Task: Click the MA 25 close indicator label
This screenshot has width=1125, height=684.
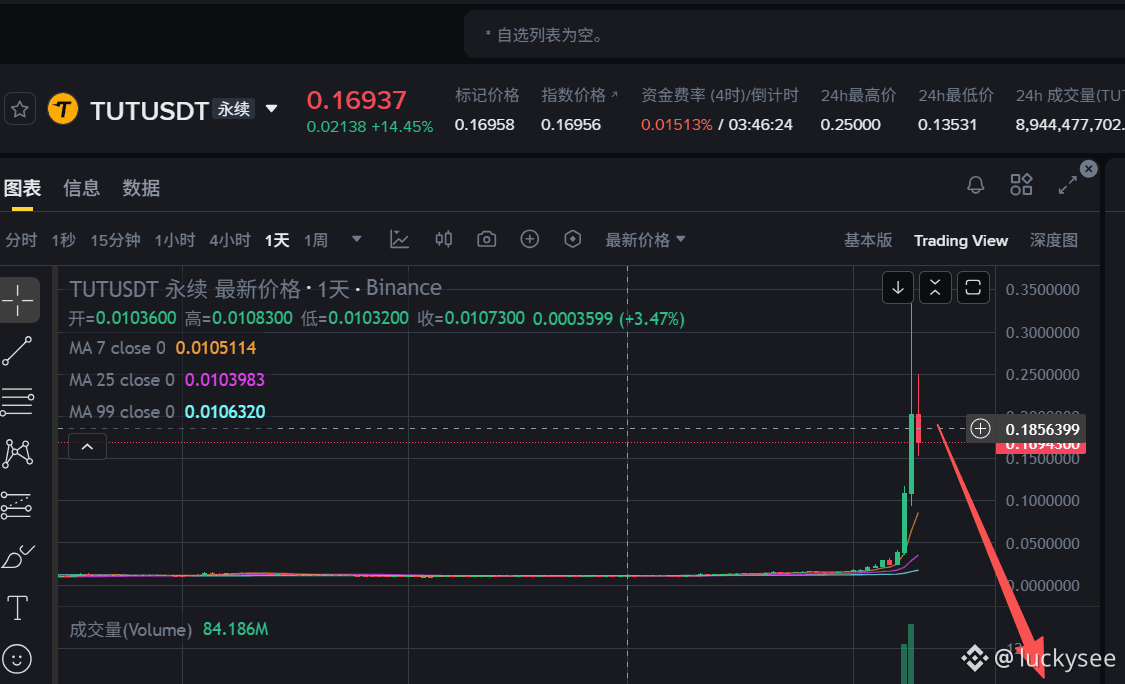Action: (122, 380)
